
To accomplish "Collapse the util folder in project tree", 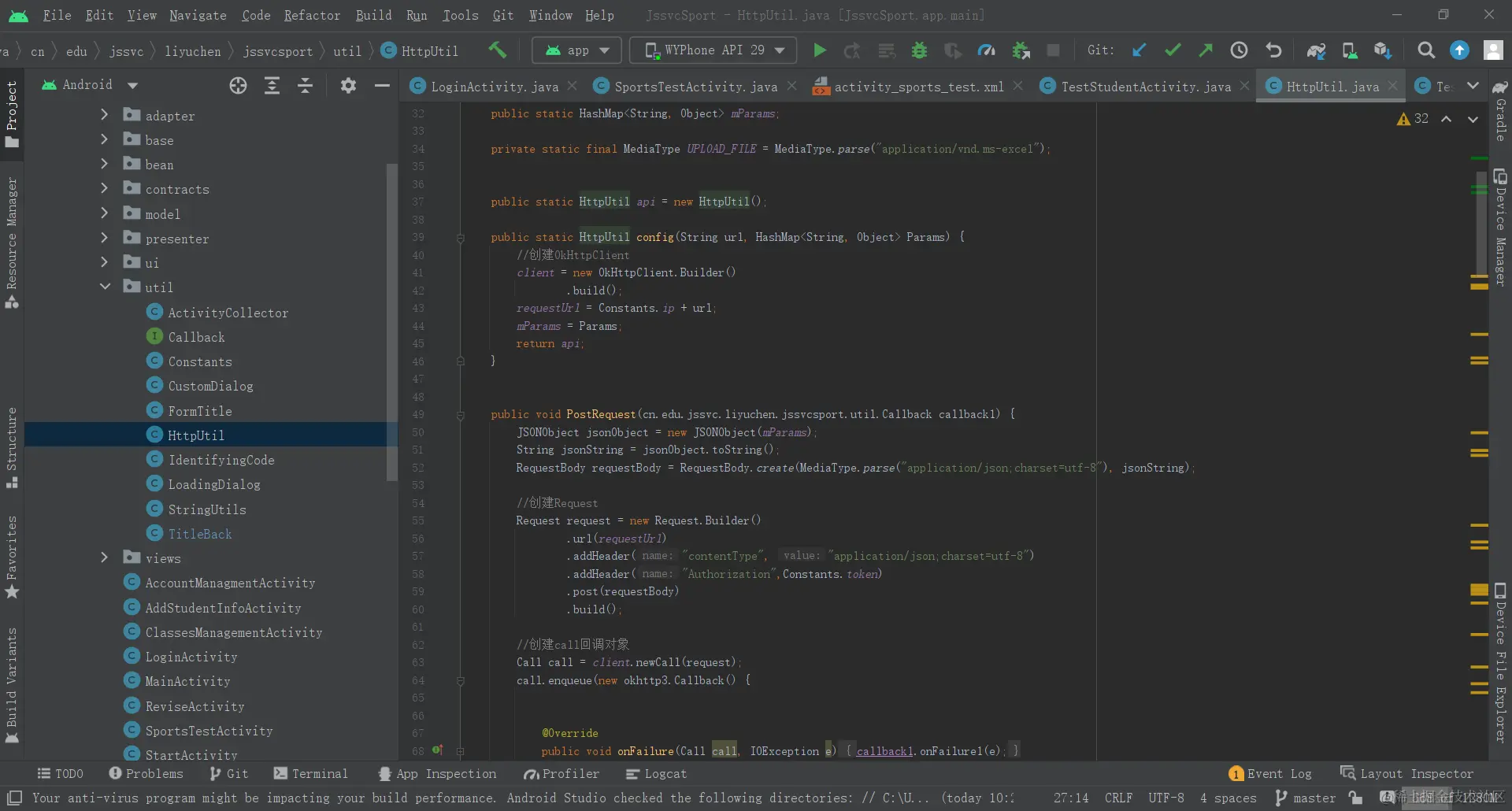I will coord(105,287).
